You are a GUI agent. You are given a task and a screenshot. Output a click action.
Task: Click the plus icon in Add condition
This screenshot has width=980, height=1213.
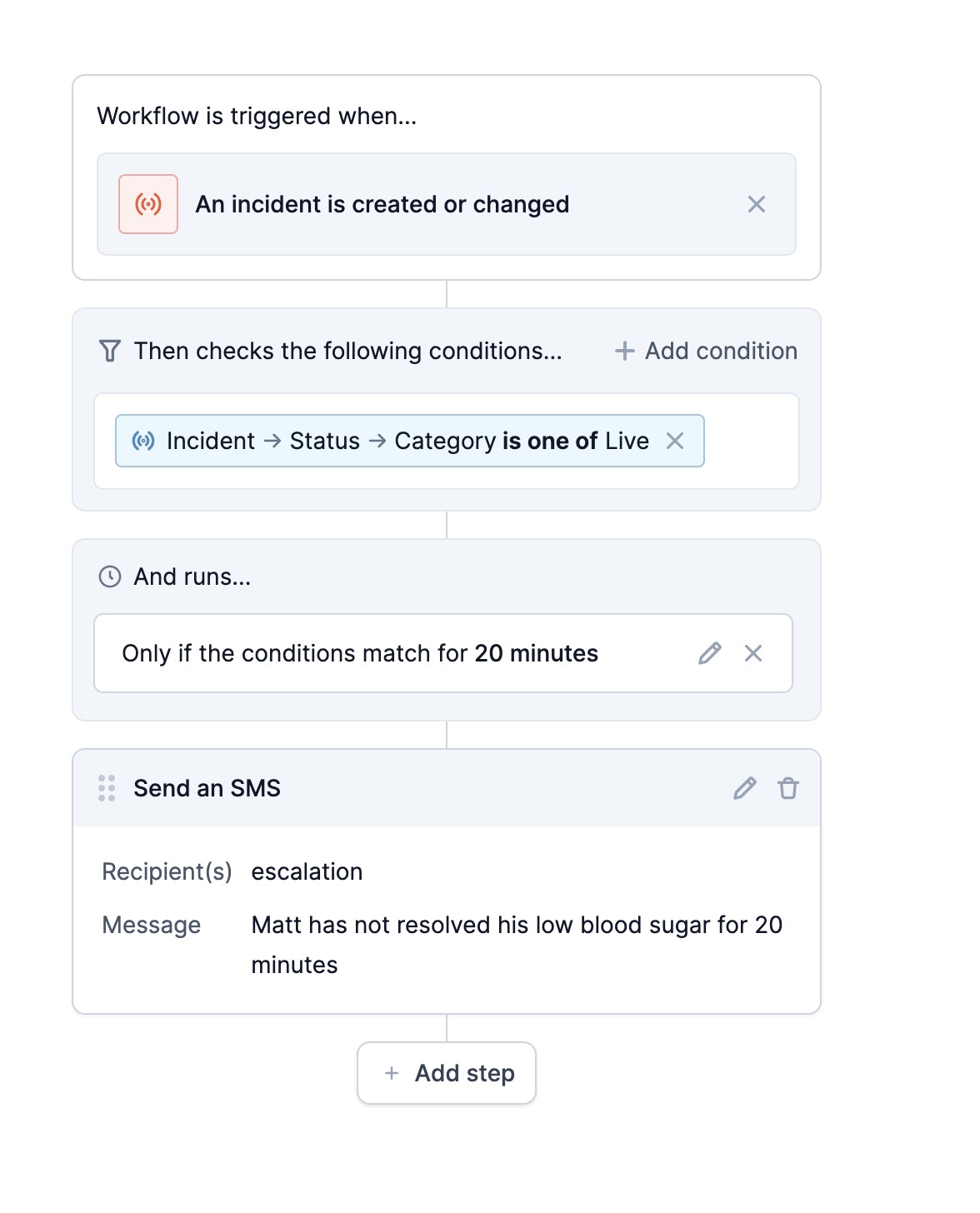coord(624,351)
